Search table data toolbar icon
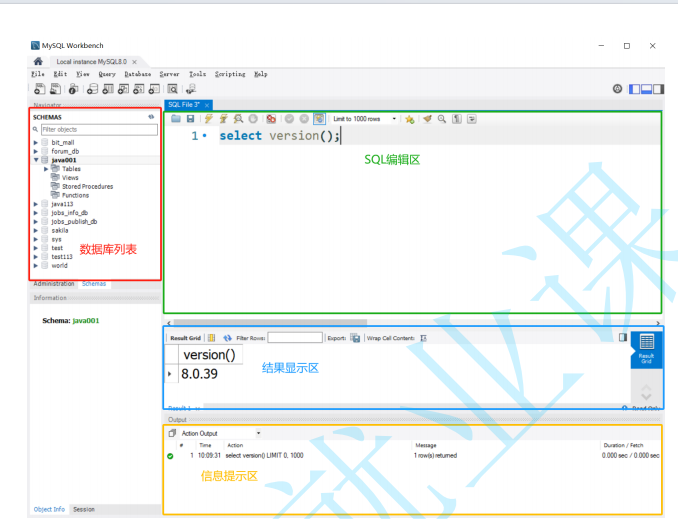Viewport: 678px width, 519px height. [x=173, y=89]
